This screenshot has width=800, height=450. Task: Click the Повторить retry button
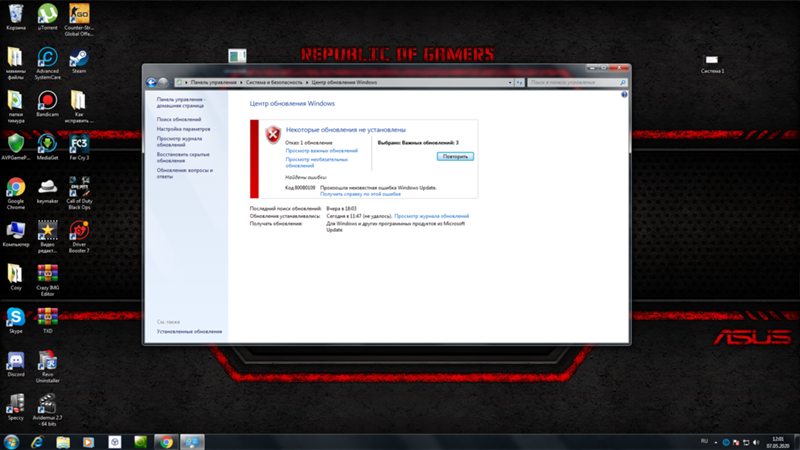pyautogui.click(x=455, y=157)
